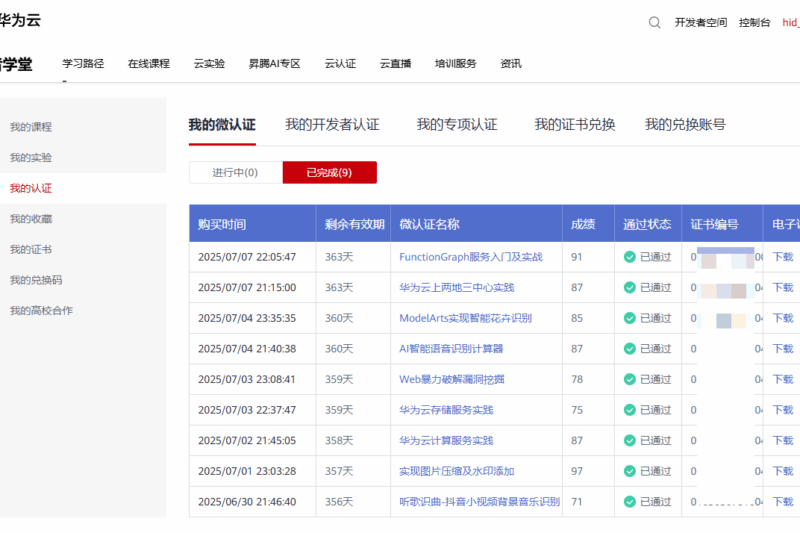Select the 进行中(0) filter

coord(235,172)
